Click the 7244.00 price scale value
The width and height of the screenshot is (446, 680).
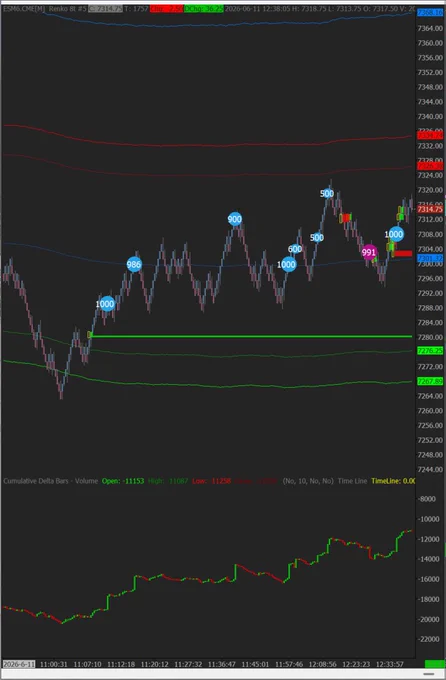pyautogui.click(x=430, y=469)
